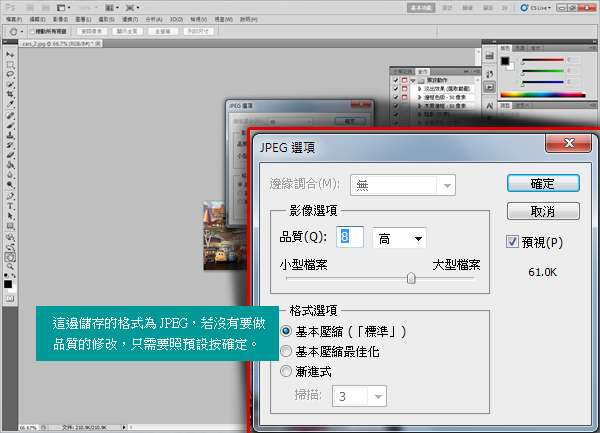
Task: Click the foreground color swatch in toolbox
Action: [x=8, y=284]
